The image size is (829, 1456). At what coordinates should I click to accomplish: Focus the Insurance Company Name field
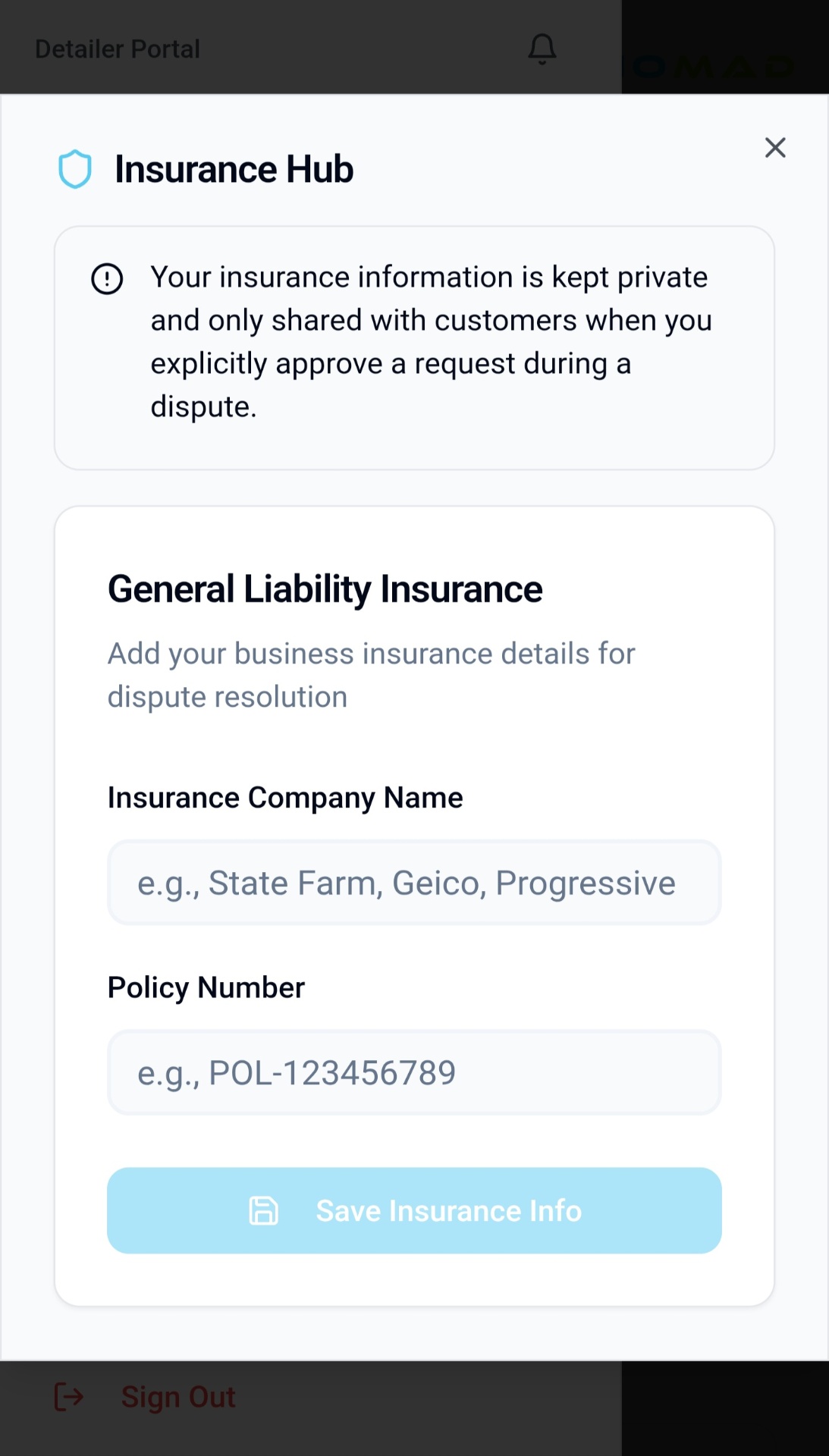click(414, 883)
